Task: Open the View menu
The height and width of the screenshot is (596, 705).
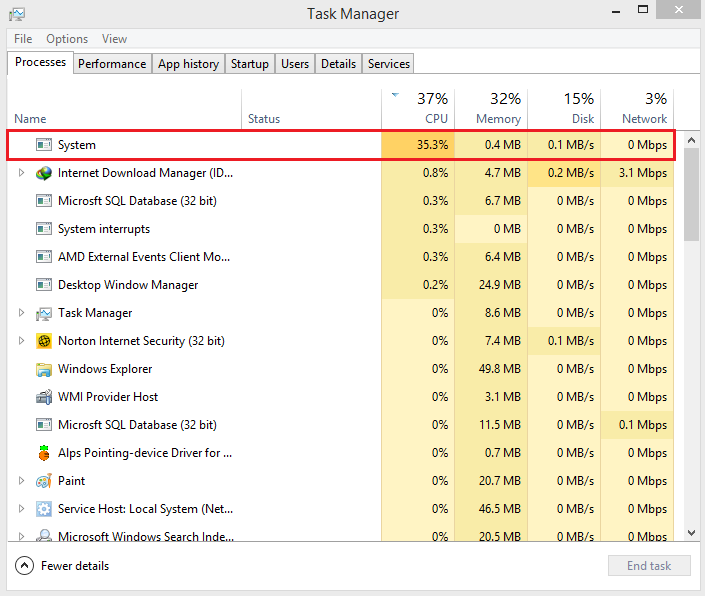Action: click(114, 39)
